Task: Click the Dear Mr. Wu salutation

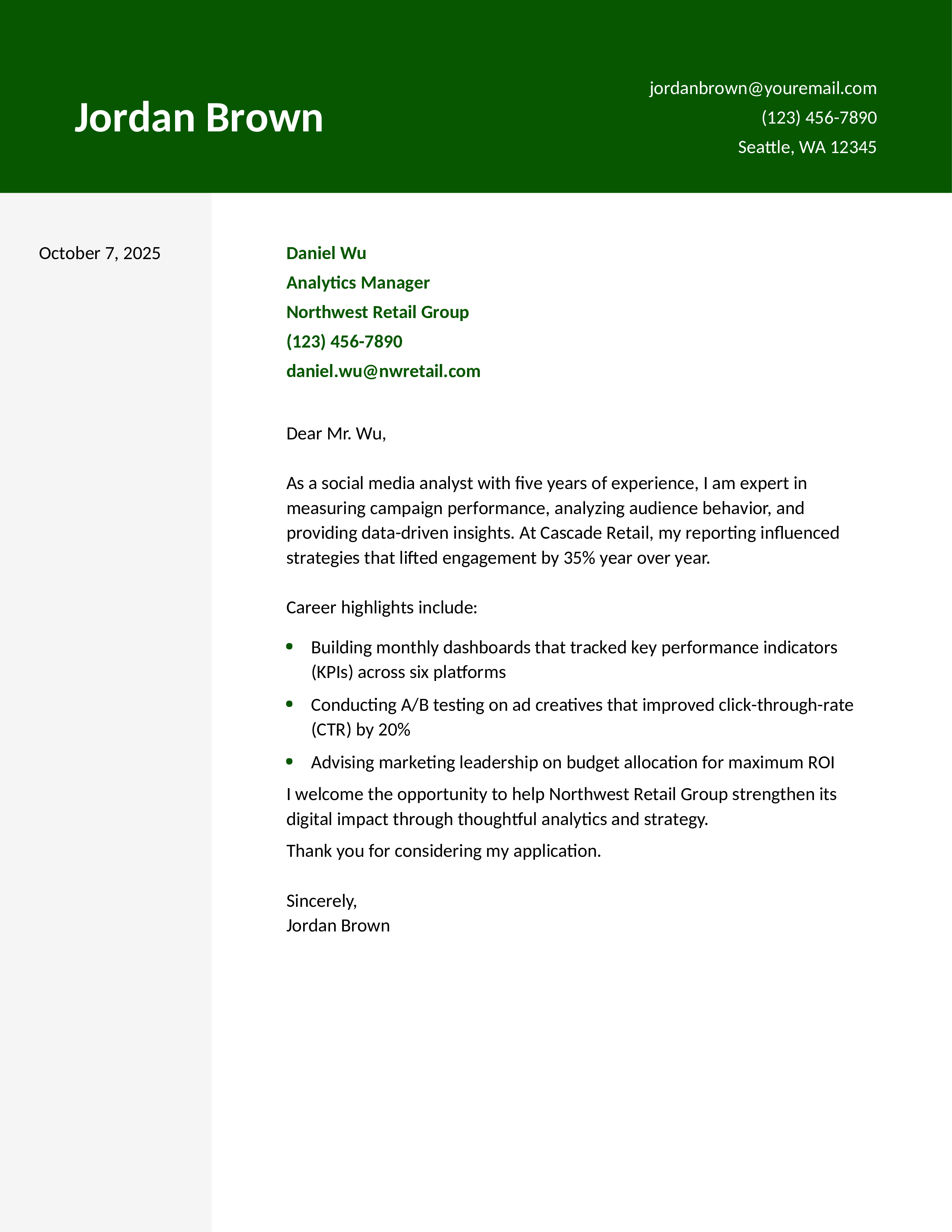Action: pos(336,433)
